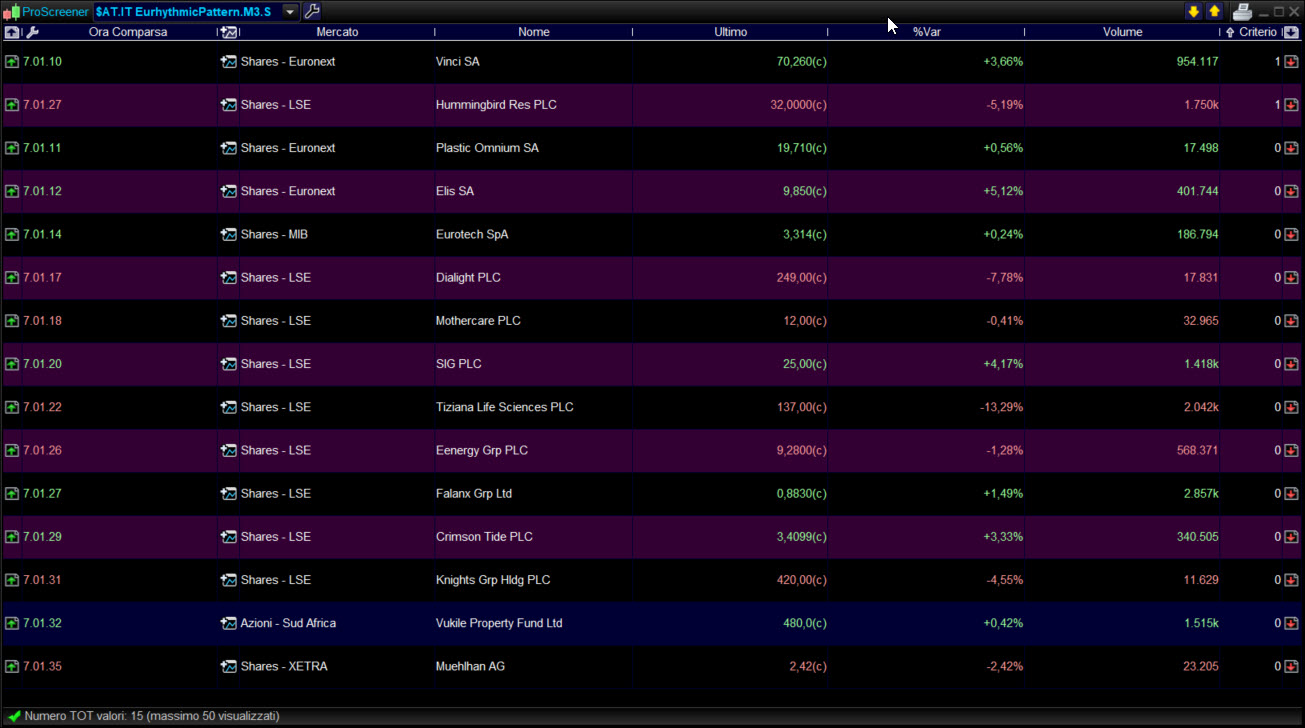Click the Numero TOT valori status text
Viewport: 1305px width, 728px height.
click(152, 716)
